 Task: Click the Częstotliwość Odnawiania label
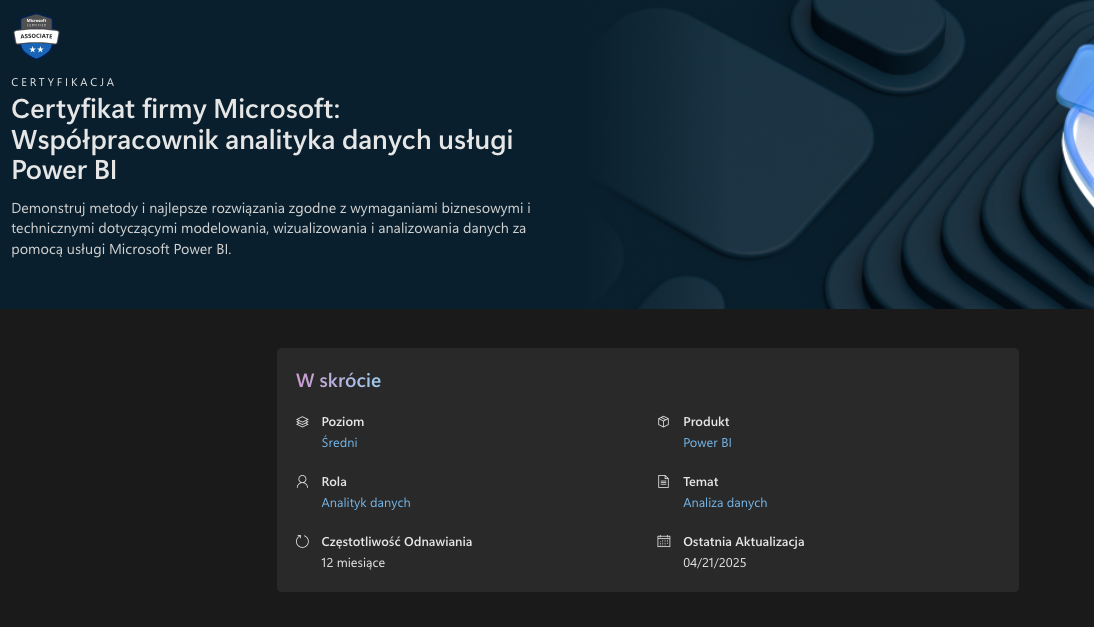[396, 541]
